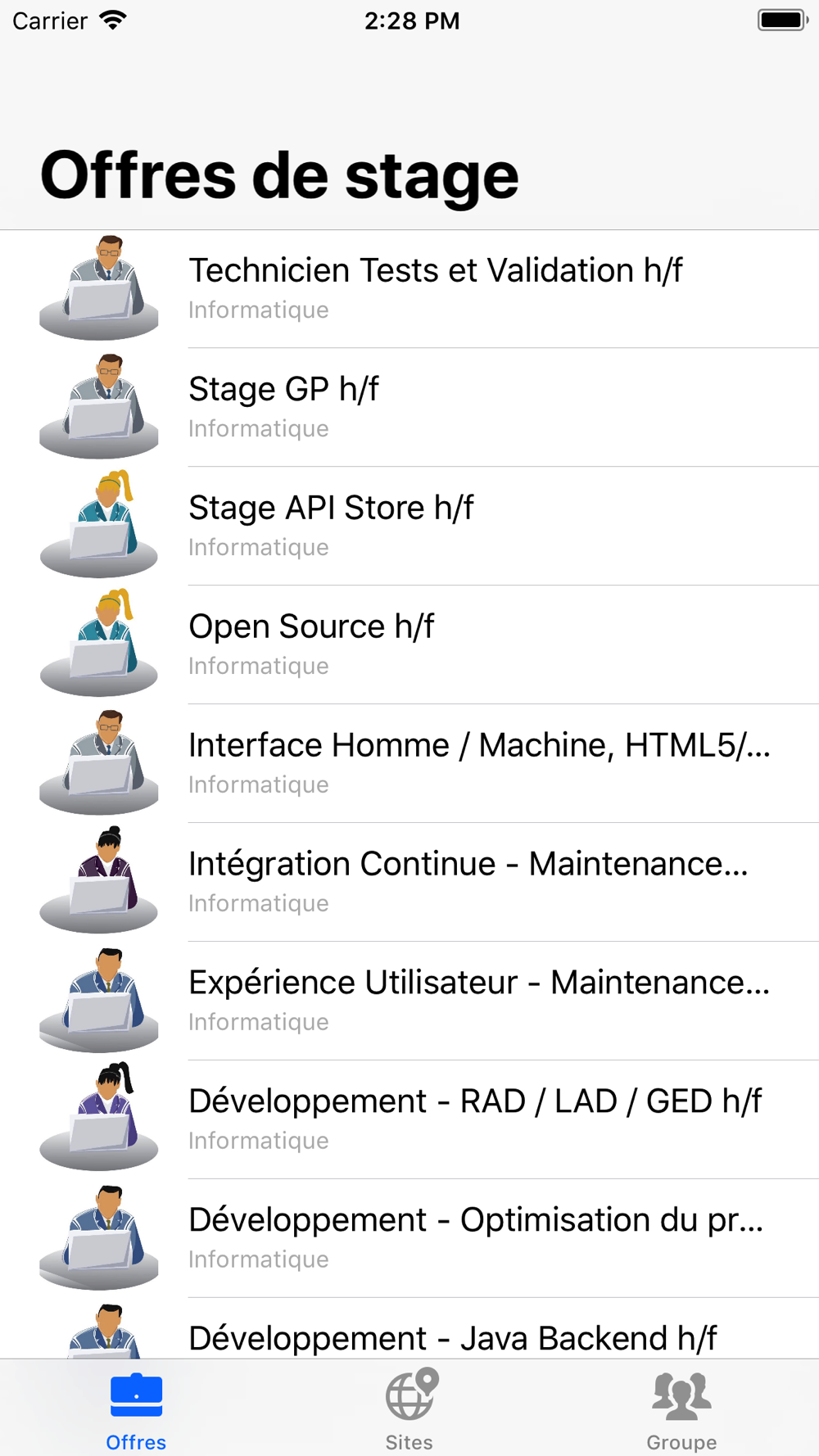The height and width of the screenshot is (1456, 819).
Task: Open the Offres tab briefcase icon
Action: click(x=136, y=1395)
